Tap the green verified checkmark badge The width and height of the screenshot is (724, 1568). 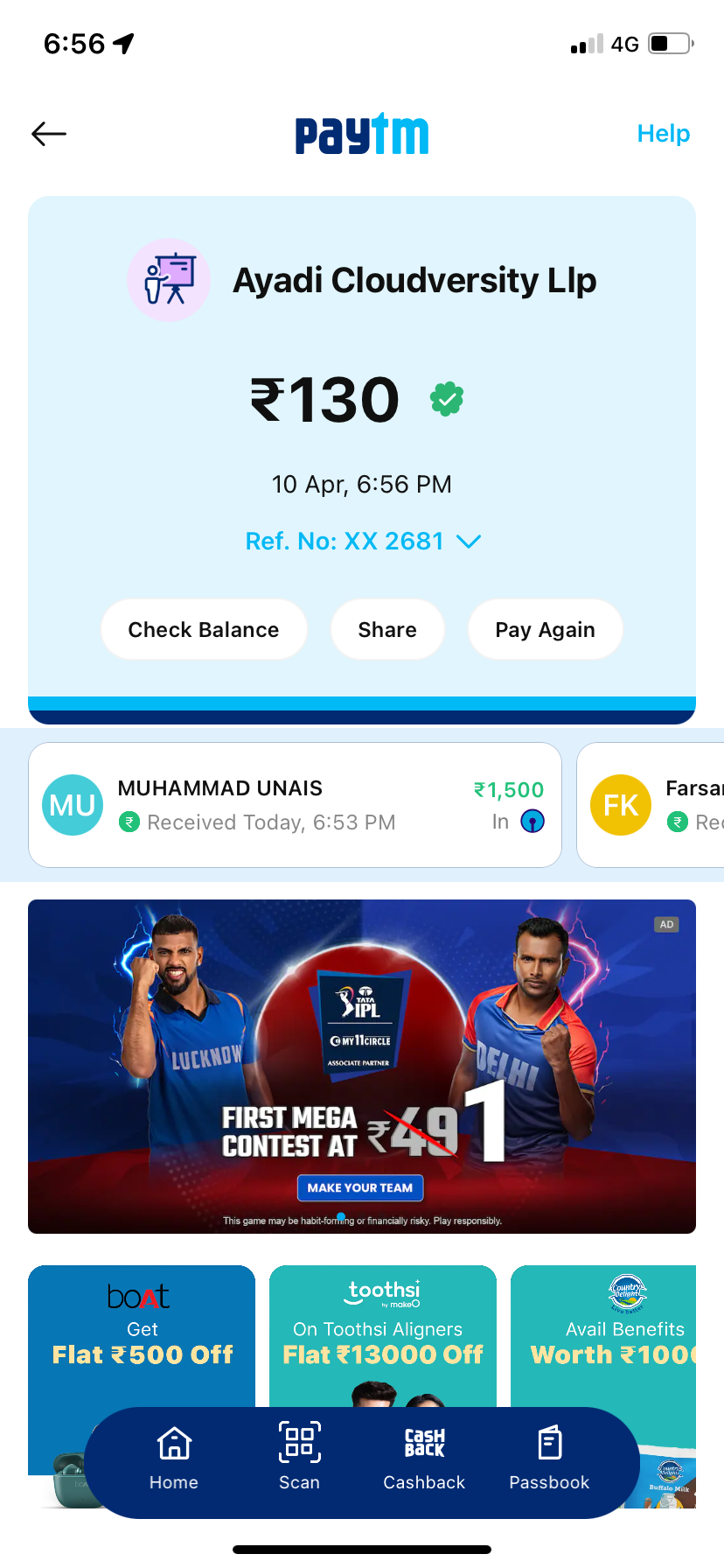[447, 399]
